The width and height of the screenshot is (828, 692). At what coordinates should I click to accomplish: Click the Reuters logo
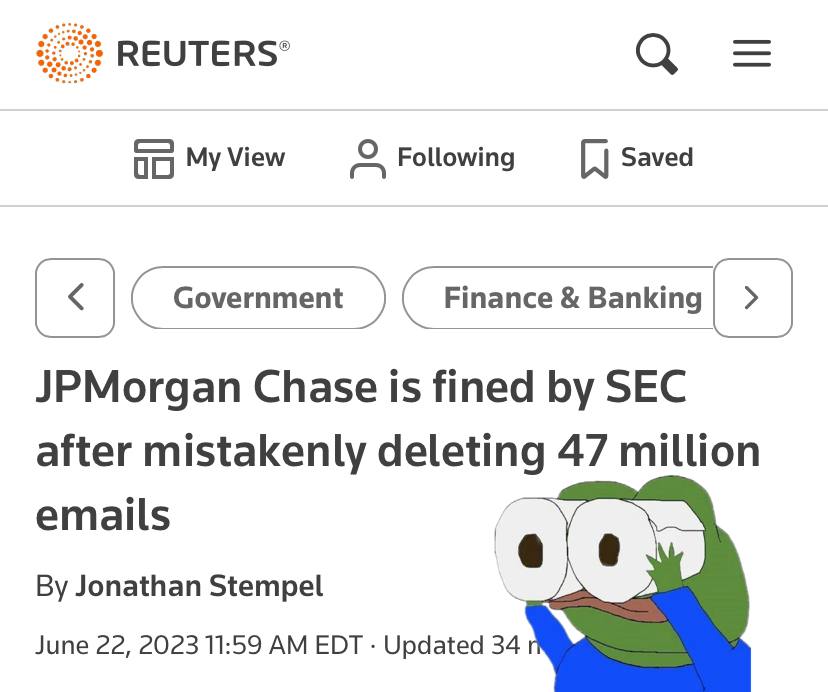[x=163, y=53]
